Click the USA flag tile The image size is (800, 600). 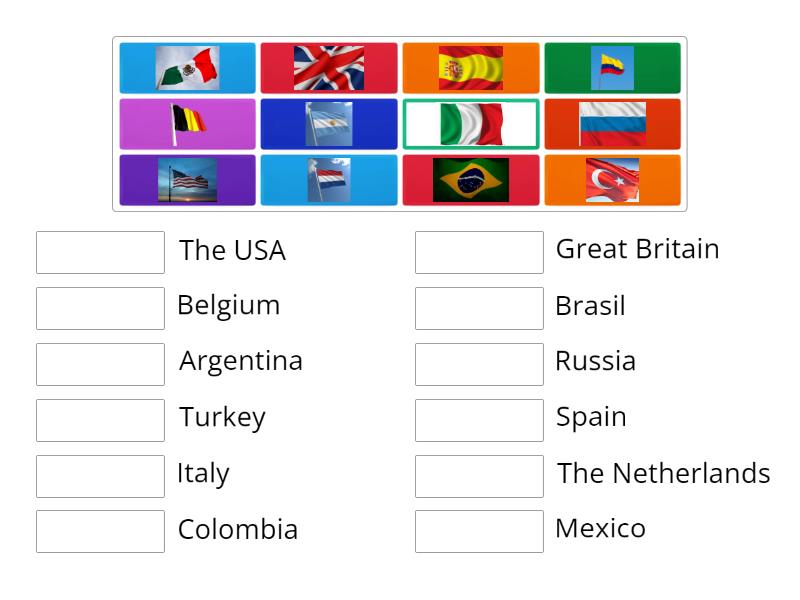click(187, 180)
